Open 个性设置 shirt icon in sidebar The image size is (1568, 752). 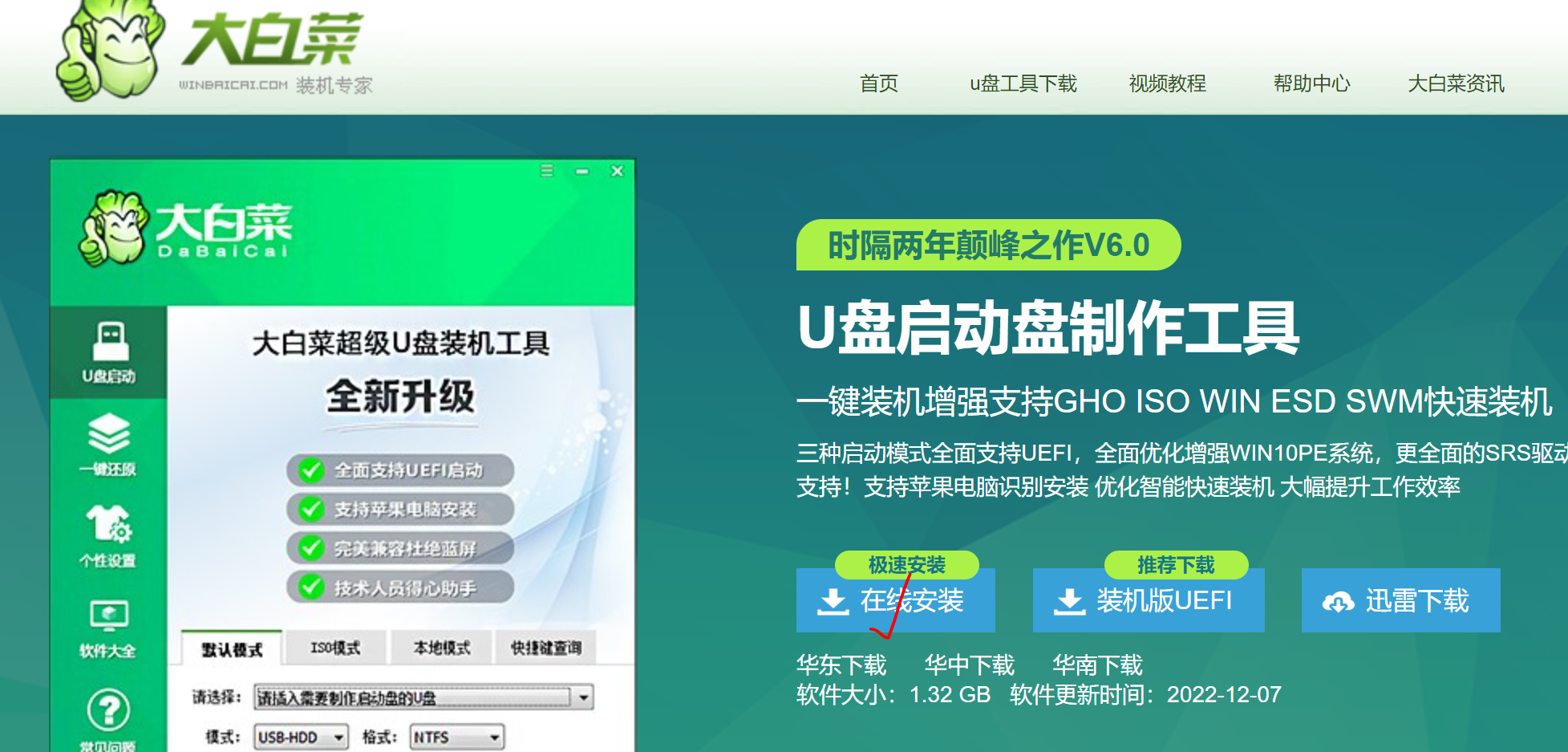click(x=108, y=536)
